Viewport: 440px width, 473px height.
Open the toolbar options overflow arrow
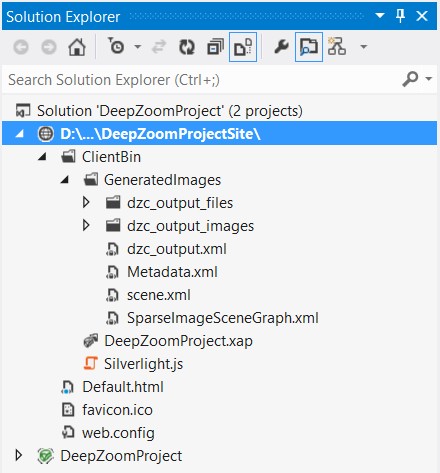tap(364, 47)
